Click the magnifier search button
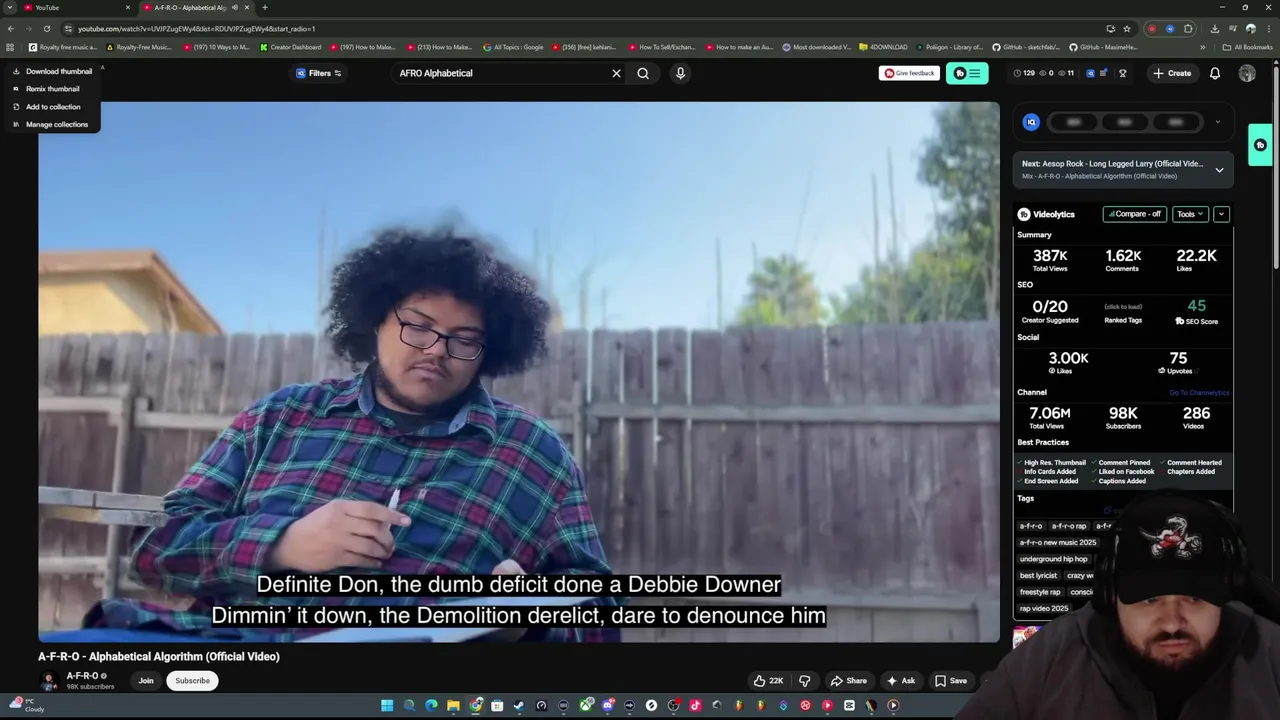1280x720 pixels. pos(643,73)
